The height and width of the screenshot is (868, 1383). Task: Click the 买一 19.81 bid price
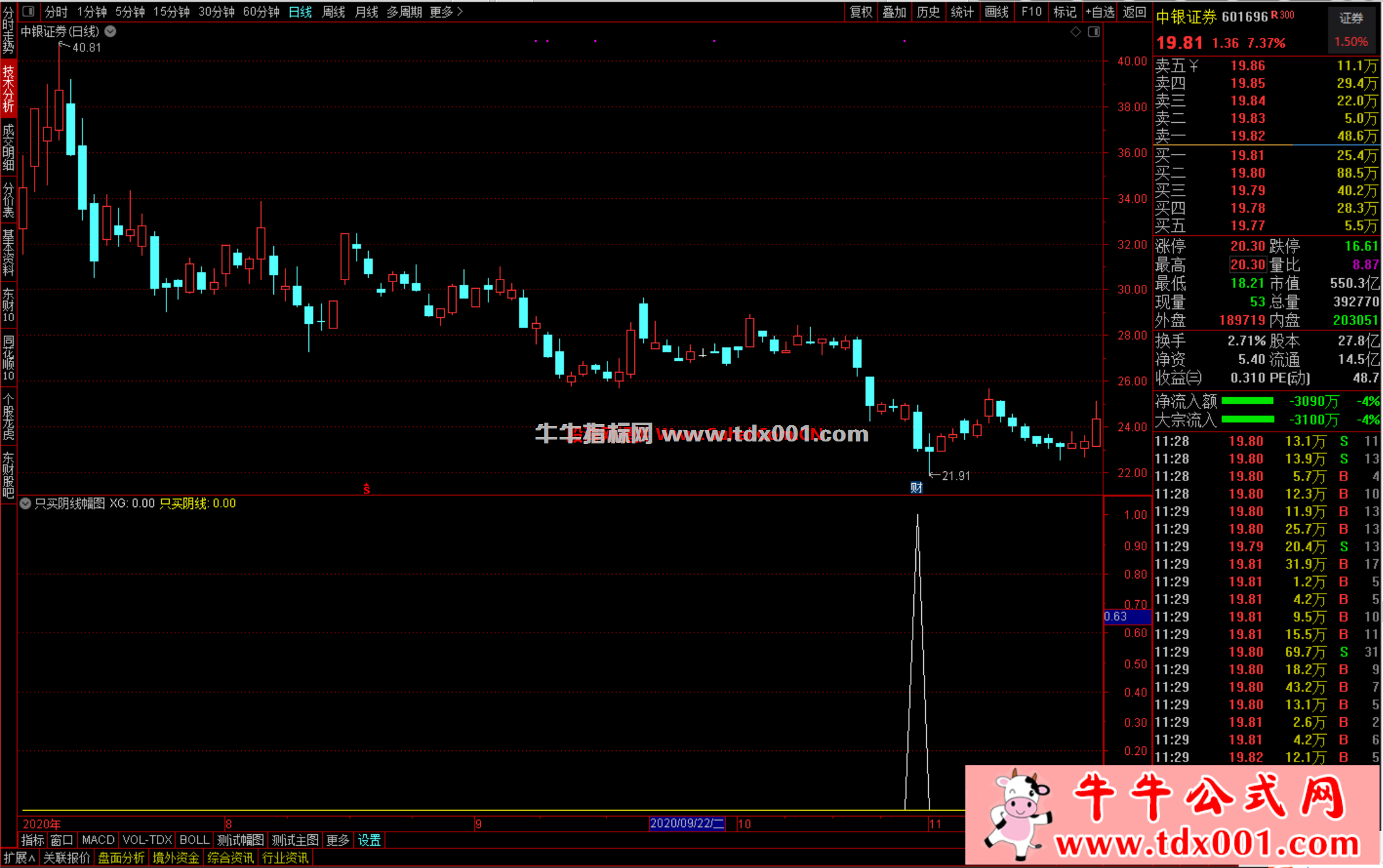click(x=1247, y=155)
